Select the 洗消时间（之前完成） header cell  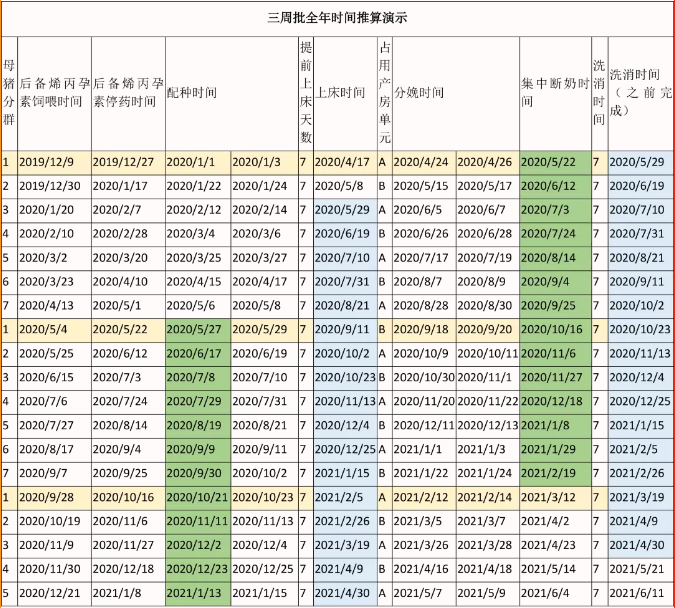pyautogui.click(x=641, y=93)
